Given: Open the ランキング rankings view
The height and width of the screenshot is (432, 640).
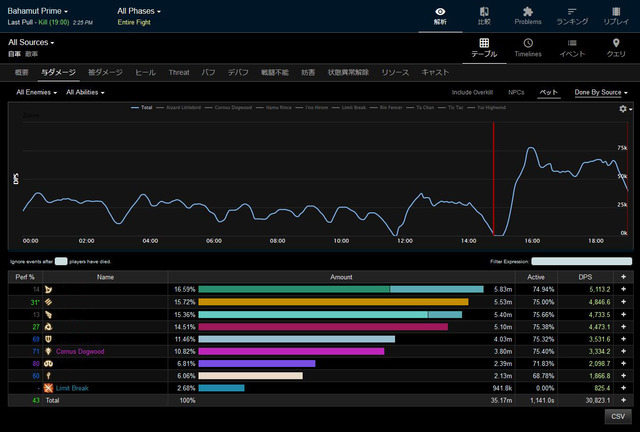Looking at the screenshot, I should point(572,16).
